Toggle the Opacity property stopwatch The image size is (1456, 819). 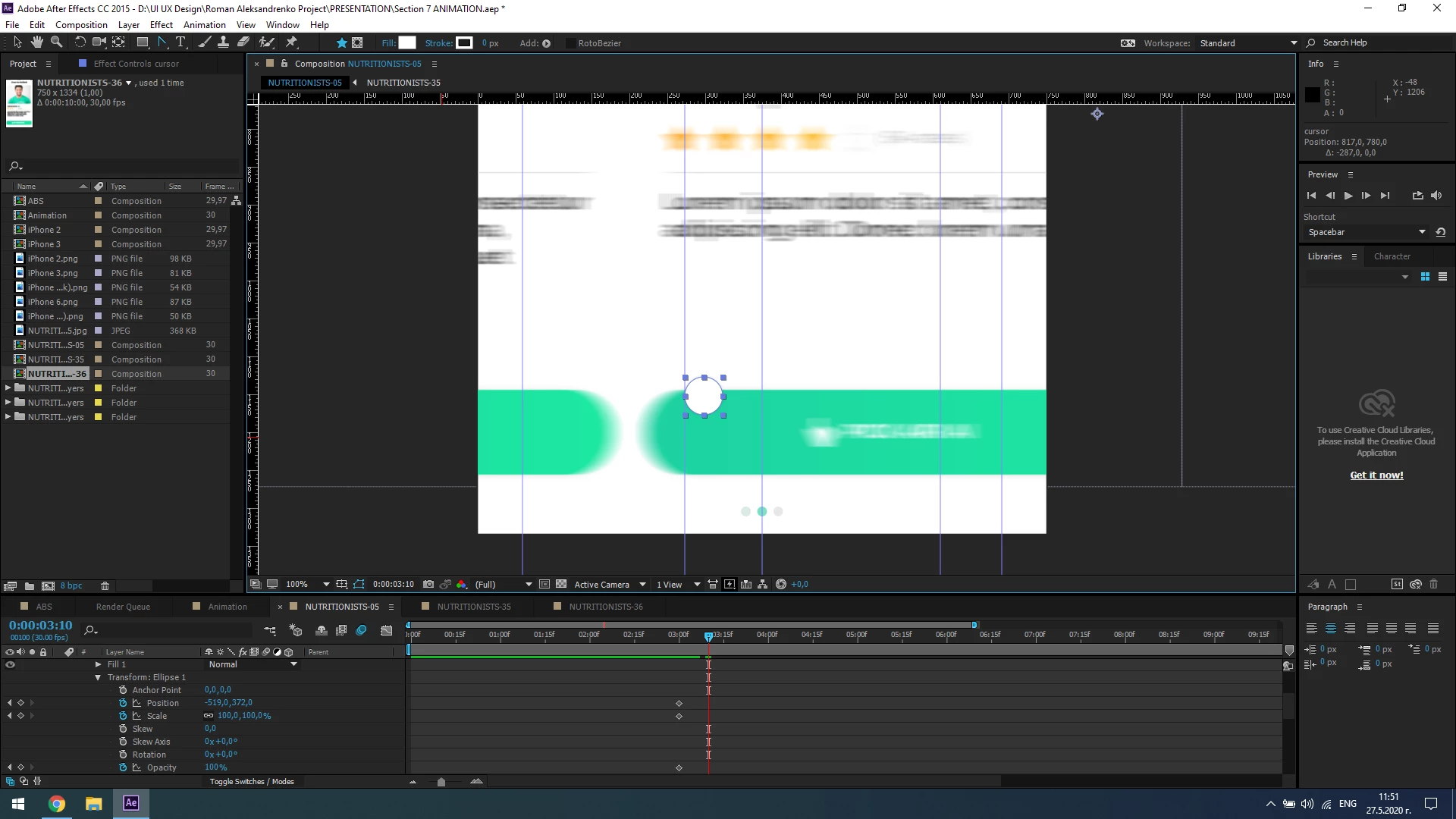(123, 767)
